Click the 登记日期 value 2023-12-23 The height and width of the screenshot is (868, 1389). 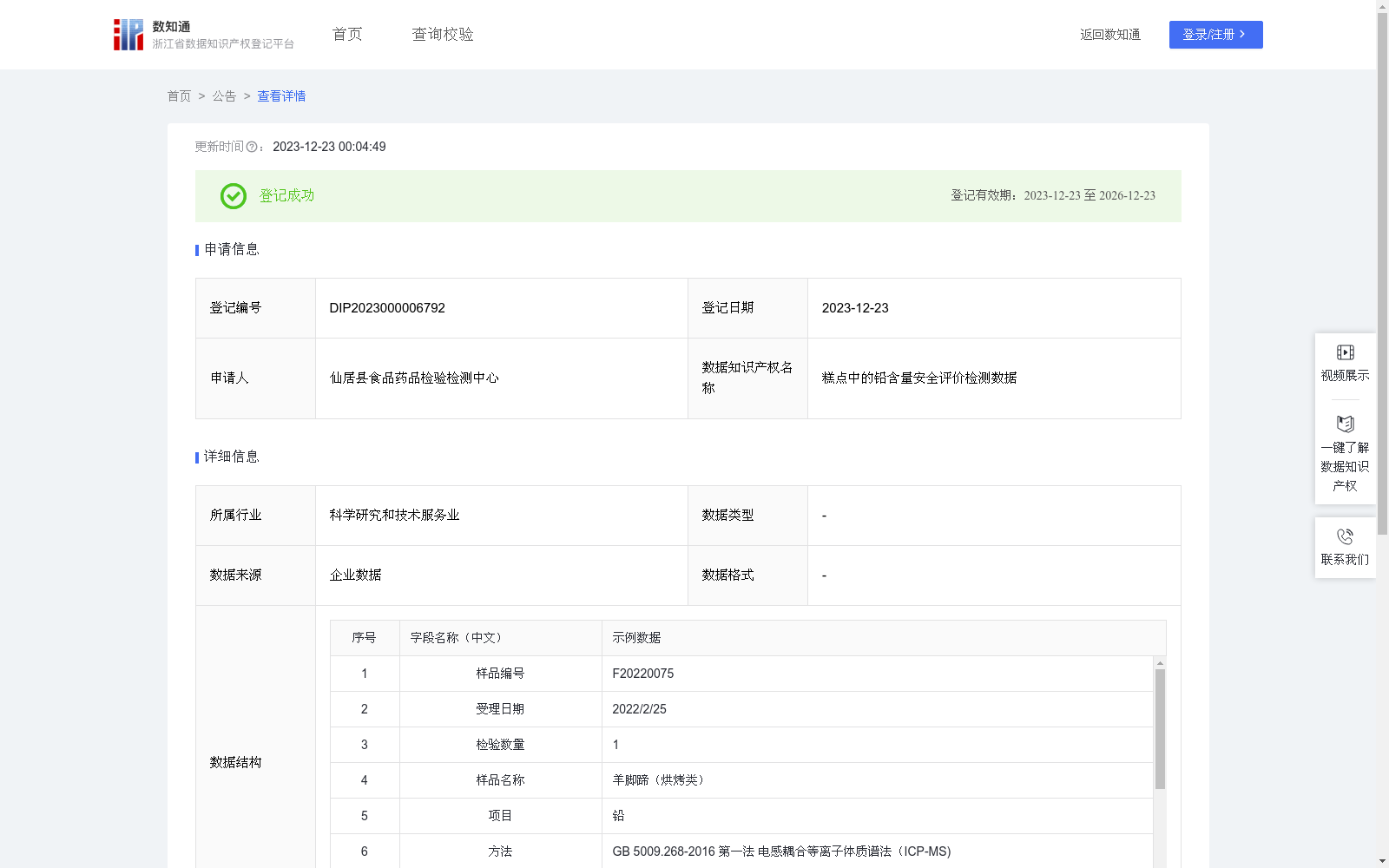pos(855,308)
